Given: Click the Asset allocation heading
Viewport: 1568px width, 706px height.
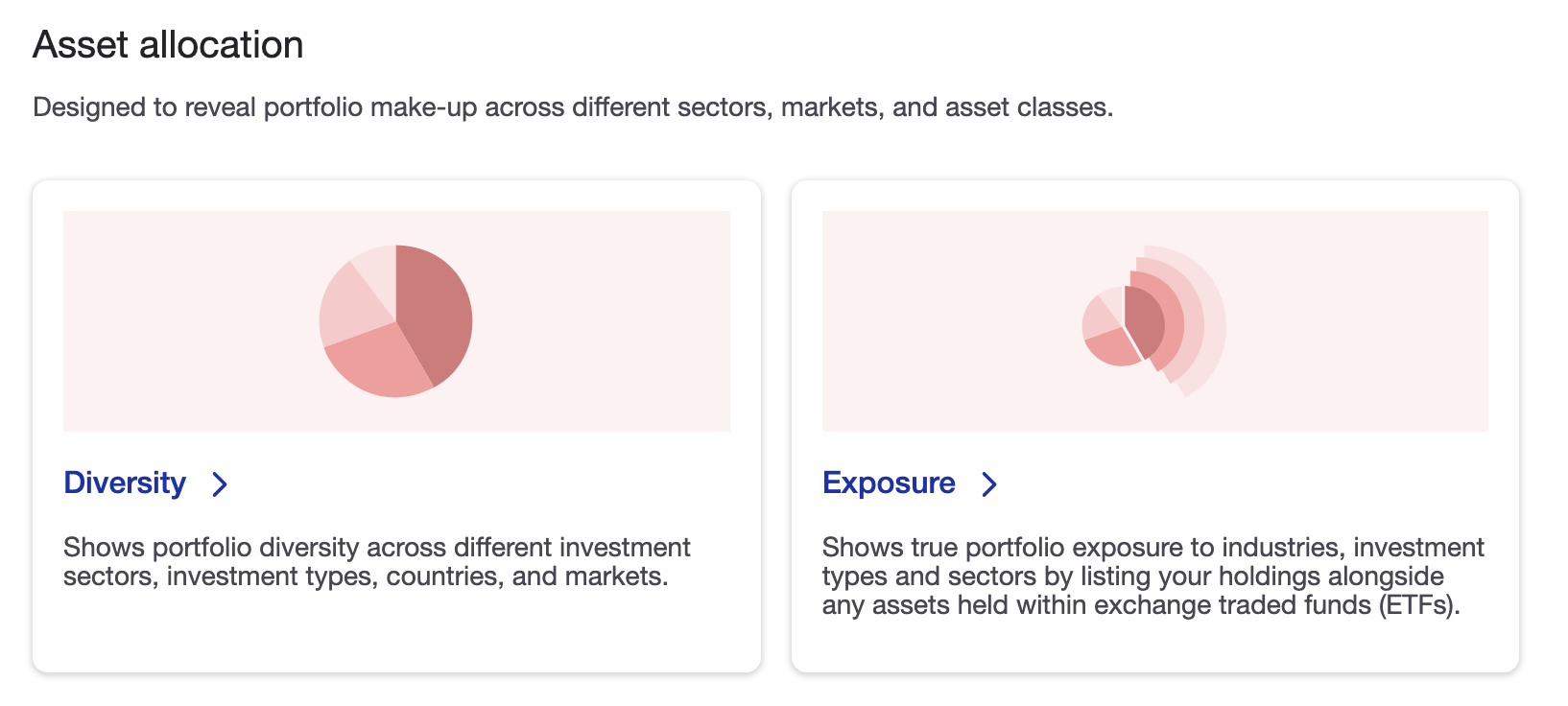Looking at the screenshot, I should [168, 43].
